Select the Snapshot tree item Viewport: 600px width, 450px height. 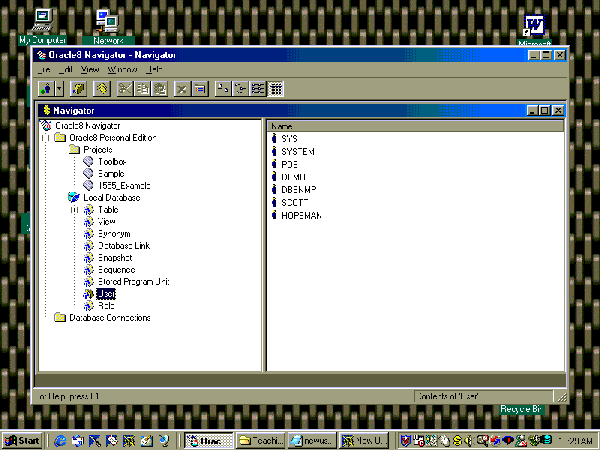pos(115,258)
